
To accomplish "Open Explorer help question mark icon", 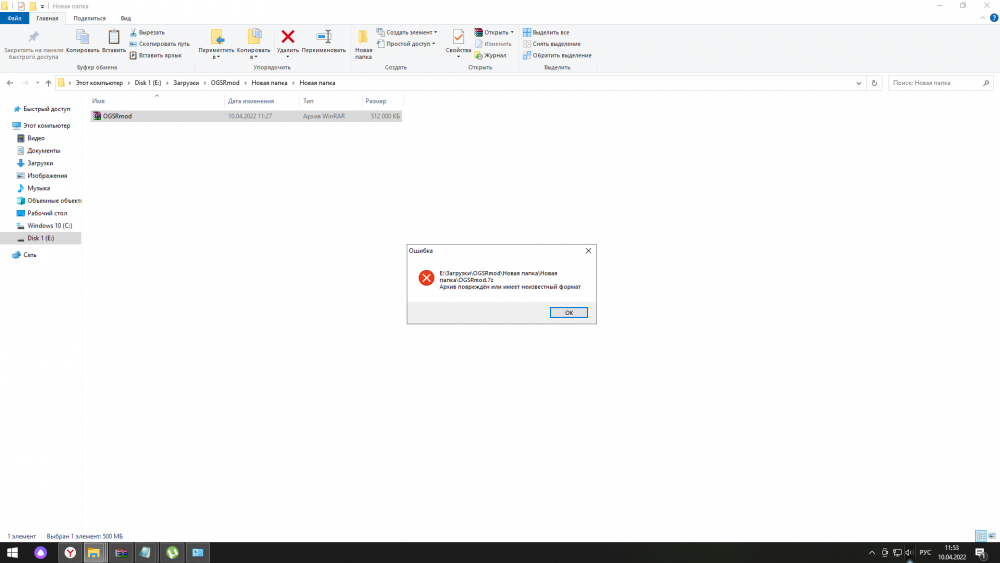I will [994, 18].
